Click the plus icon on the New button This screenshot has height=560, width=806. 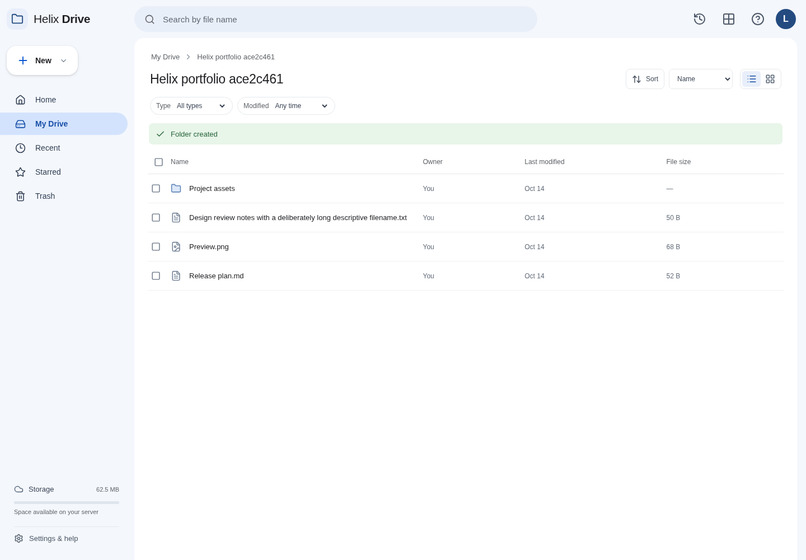point(23,61)
